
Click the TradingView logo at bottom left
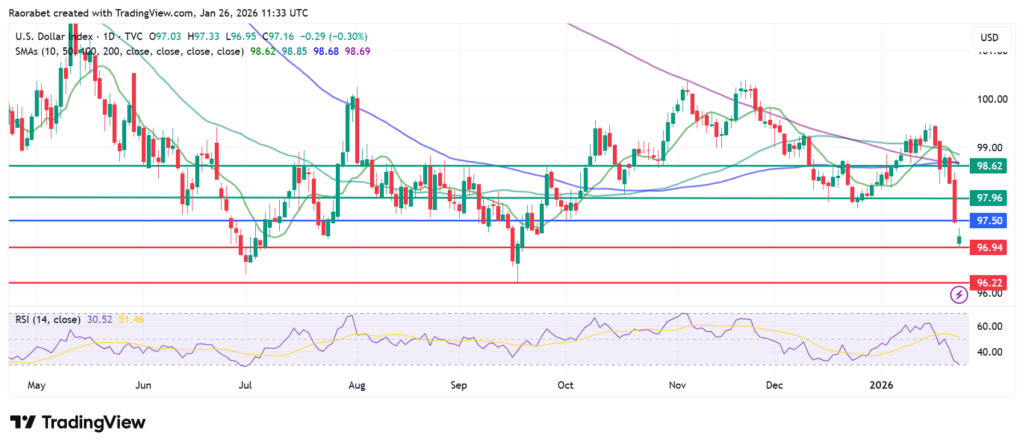pos(76,423)
